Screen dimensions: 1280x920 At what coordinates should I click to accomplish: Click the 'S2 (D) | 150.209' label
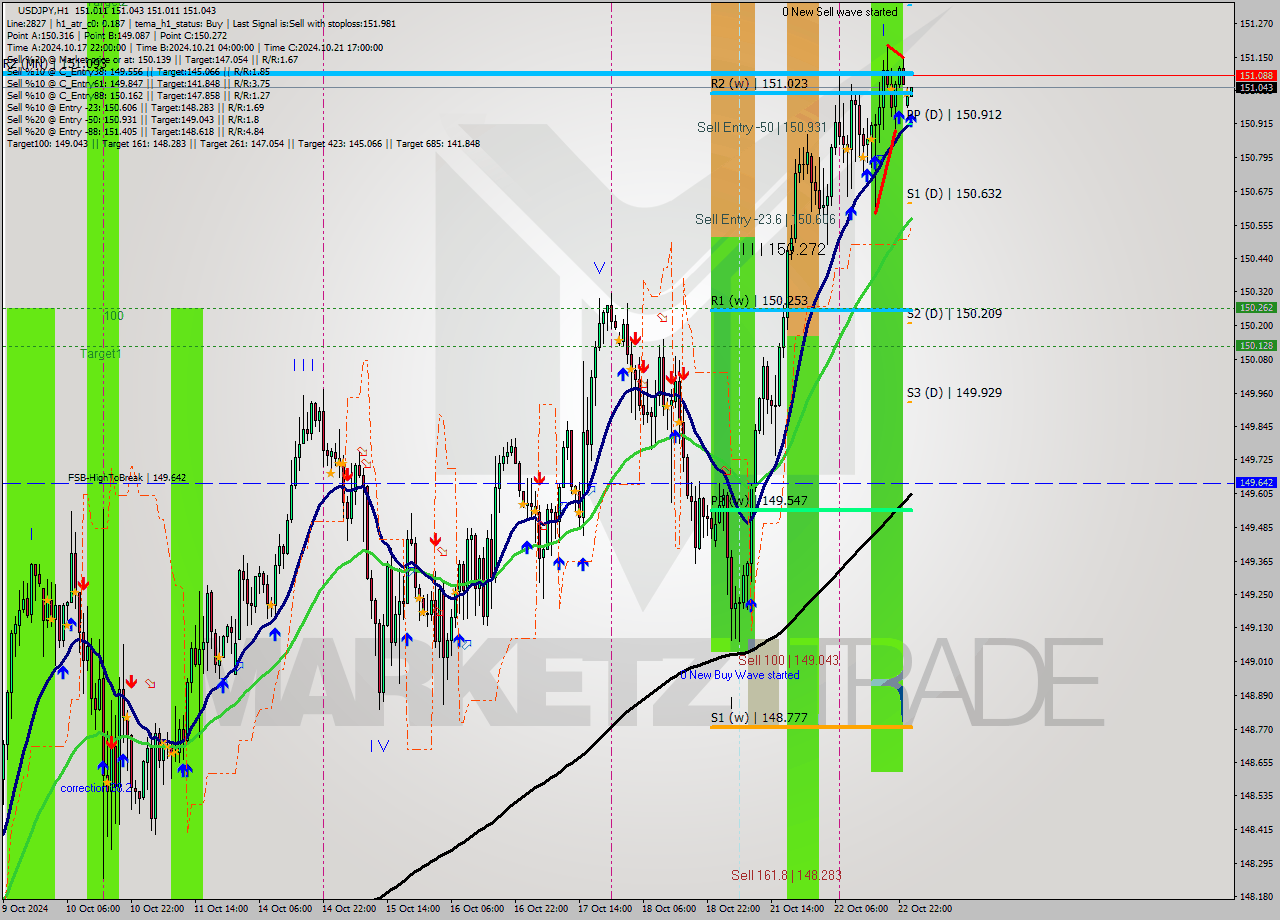coord(954,314)
